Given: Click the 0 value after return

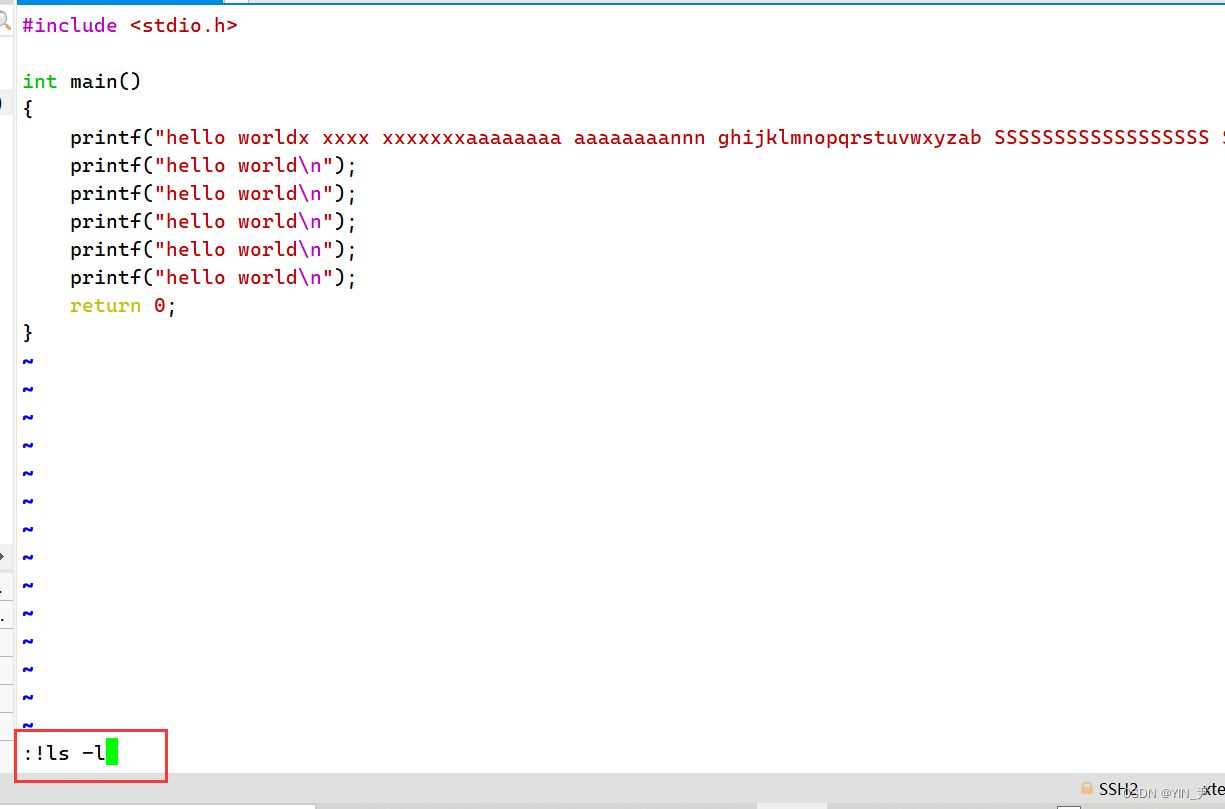Looking at the screenshot, I should coord(159,305).
